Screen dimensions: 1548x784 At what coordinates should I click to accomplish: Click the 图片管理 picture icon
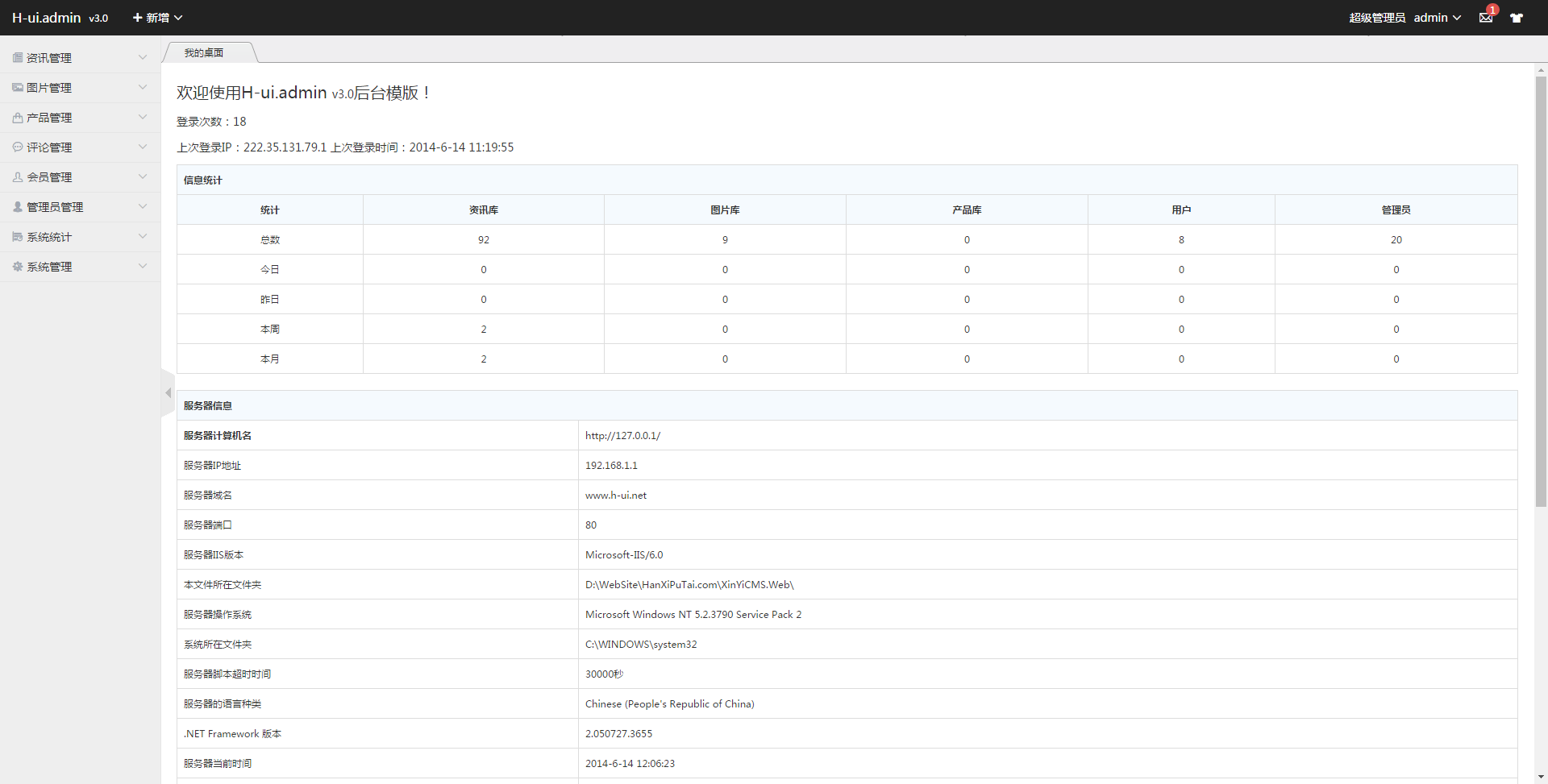coord(18,88)
